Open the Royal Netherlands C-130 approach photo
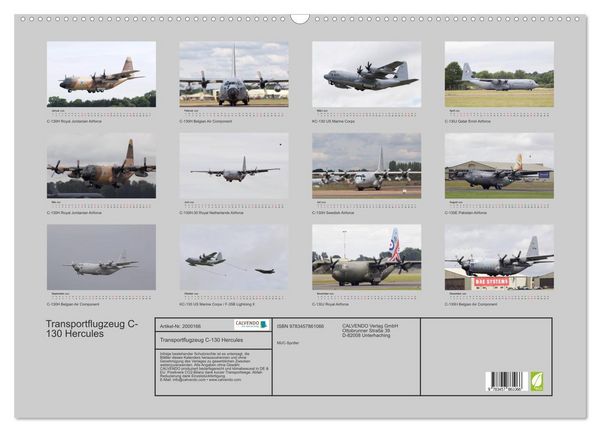The width and height of the screenshot is (600, 432). point(234,166)
